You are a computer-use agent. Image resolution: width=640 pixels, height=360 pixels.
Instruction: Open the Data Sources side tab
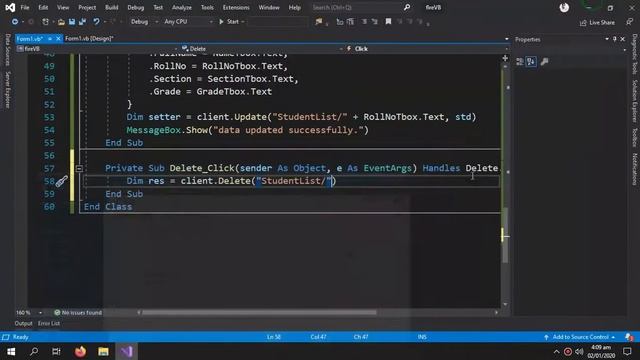[x=7, y=50]
